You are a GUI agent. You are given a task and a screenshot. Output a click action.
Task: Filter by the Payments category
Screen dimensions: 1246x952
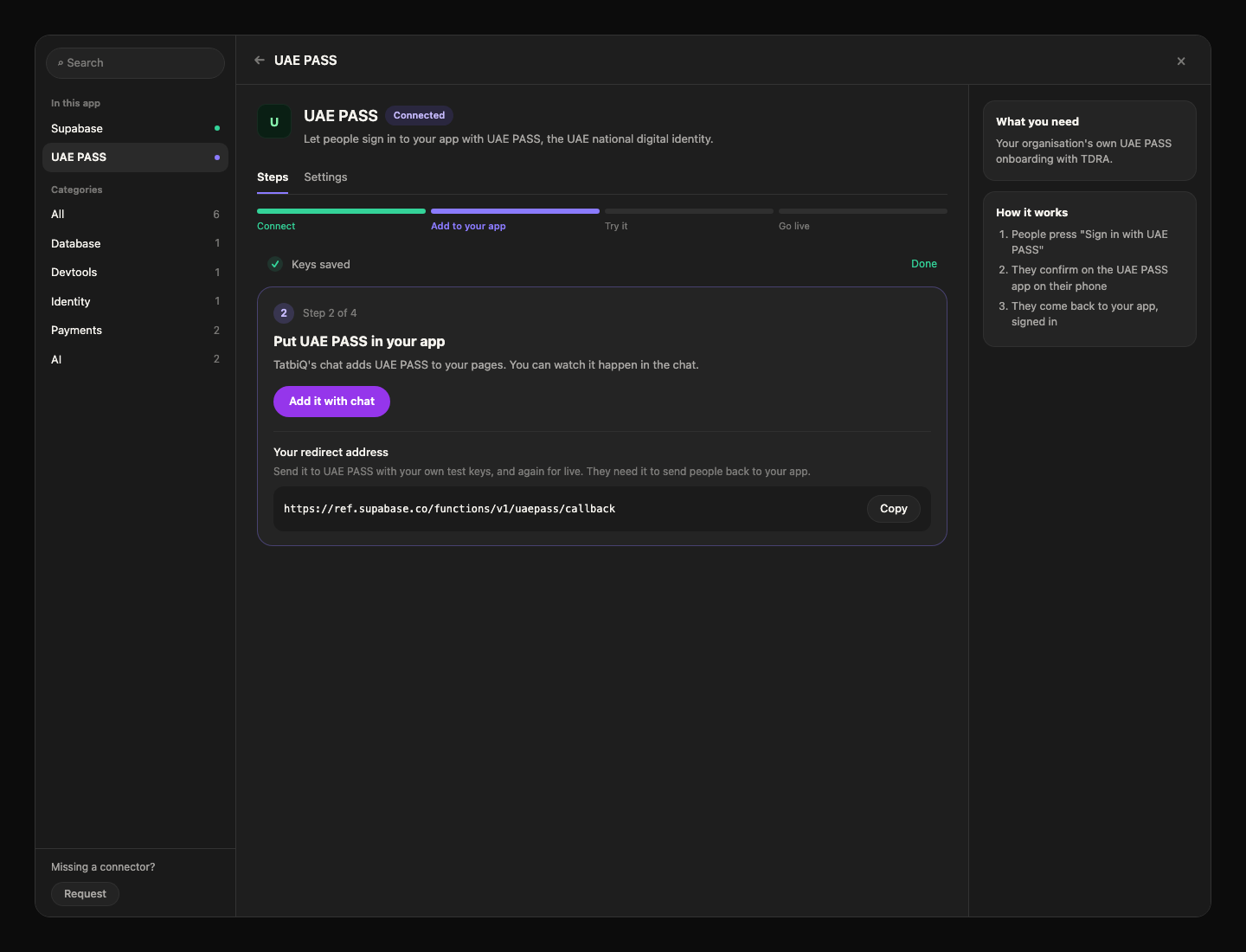pos(135,331)
